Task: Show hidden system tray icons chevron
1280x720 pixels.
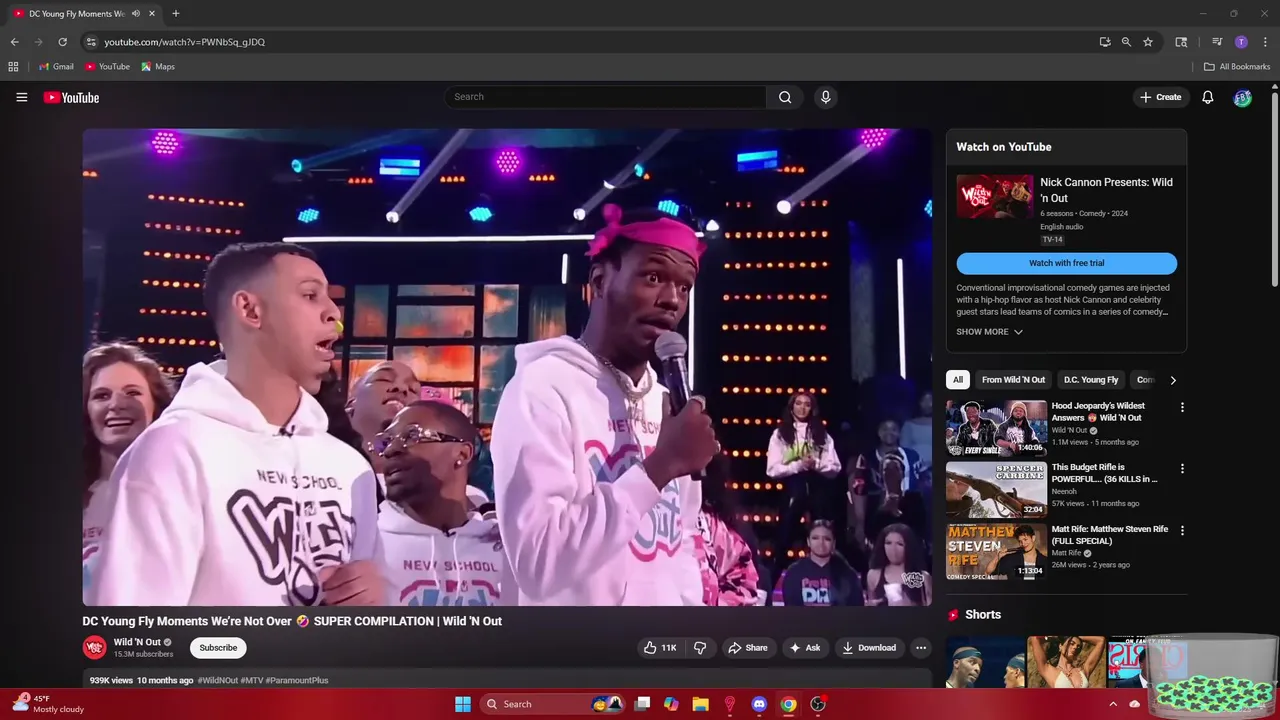Action: coord(1113,704)
